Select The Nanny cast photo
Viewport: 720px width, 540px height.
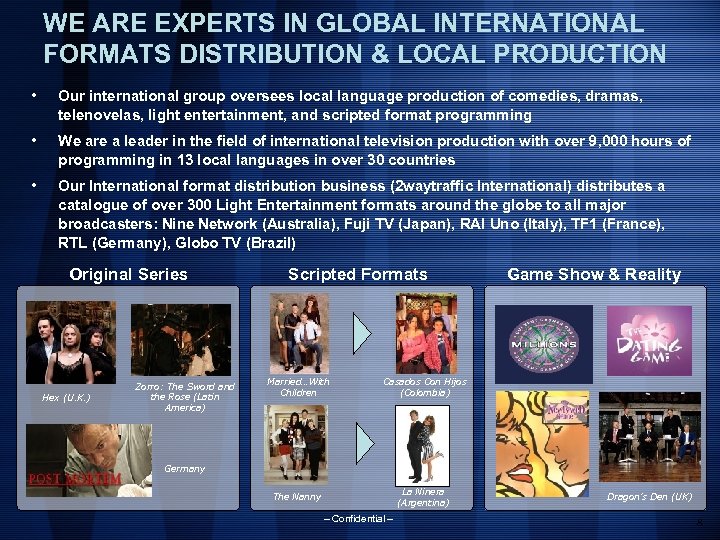click(x=296, y=444)
